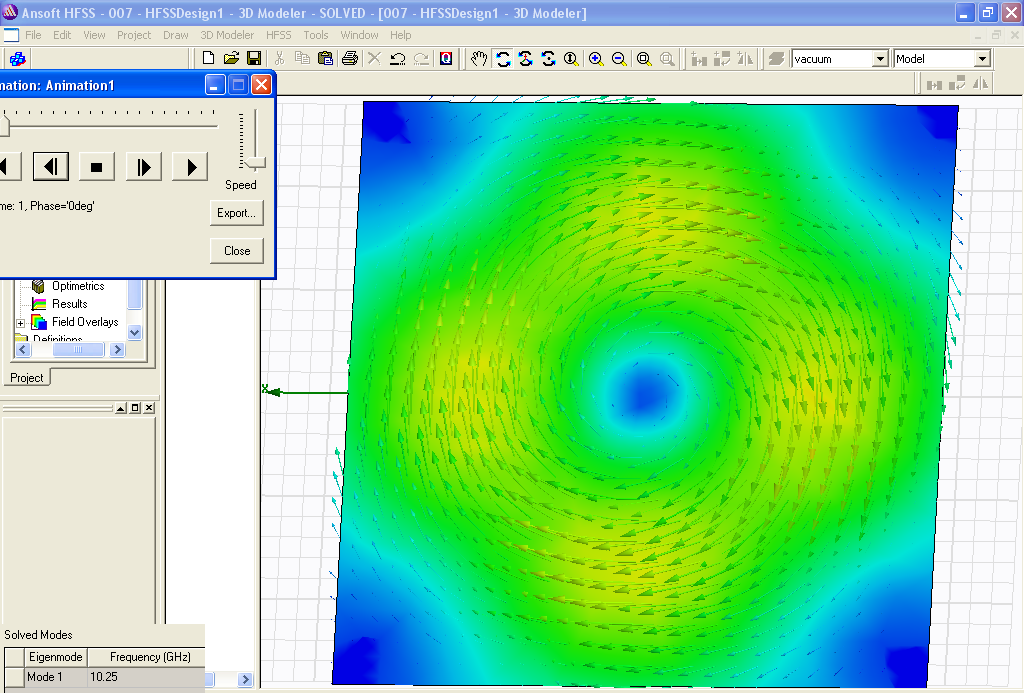
Task: Expand the Field Overlays tree node
Action: click(x=20, y=323)
